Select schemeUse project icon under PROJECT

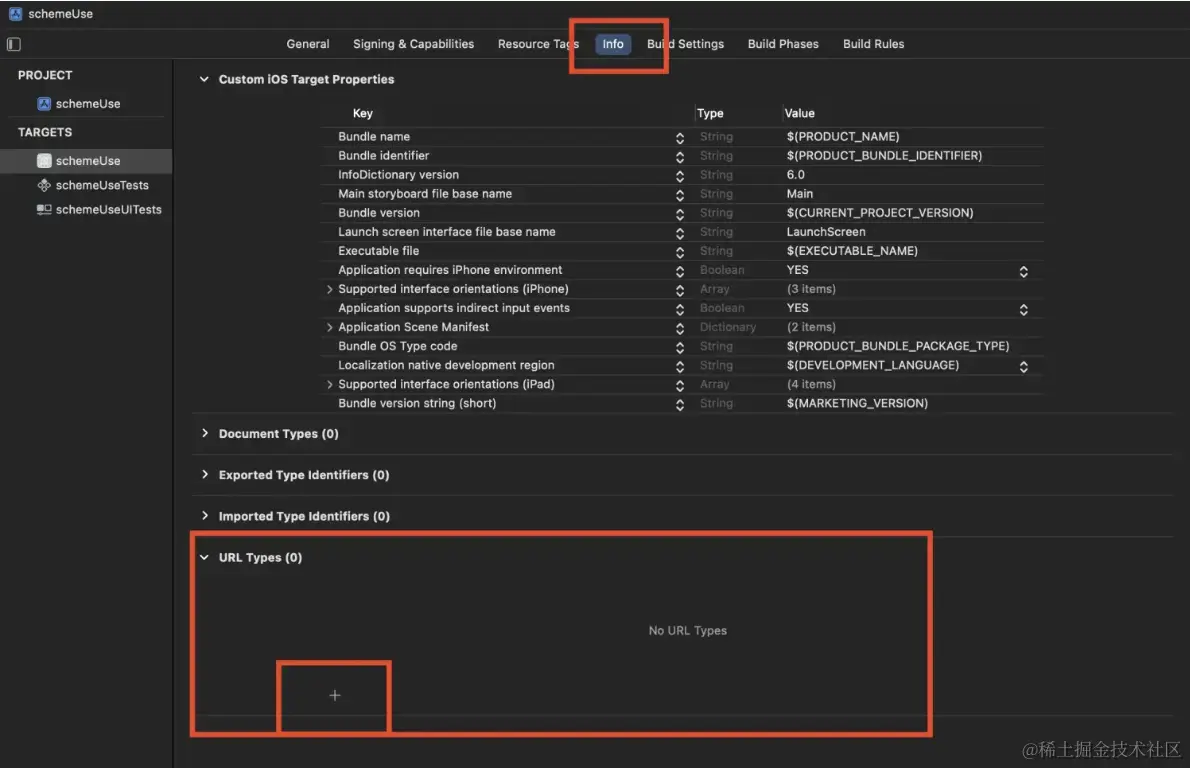coord(44,104)
